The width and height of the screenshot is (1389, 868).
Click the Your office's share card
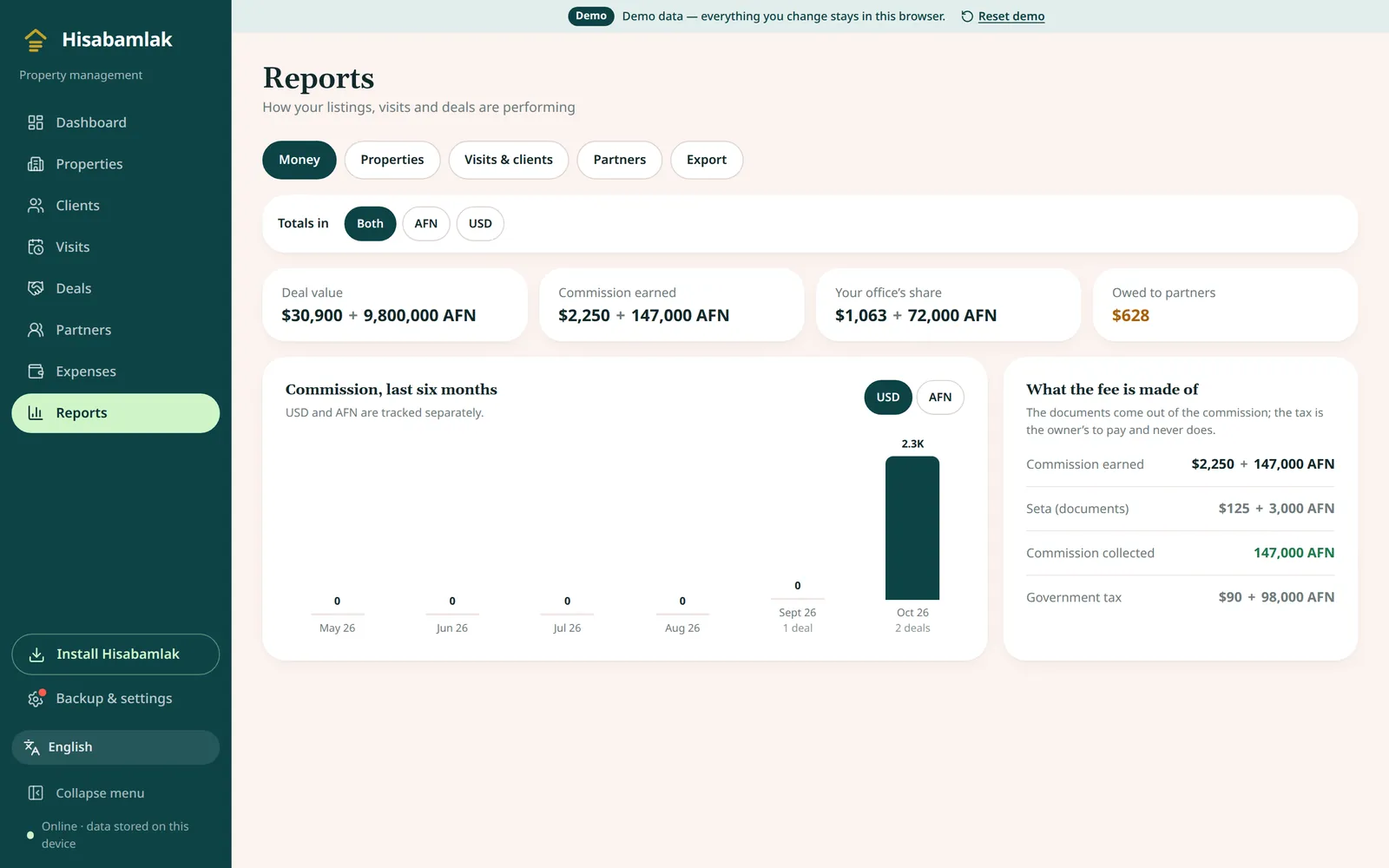point(948,305)
